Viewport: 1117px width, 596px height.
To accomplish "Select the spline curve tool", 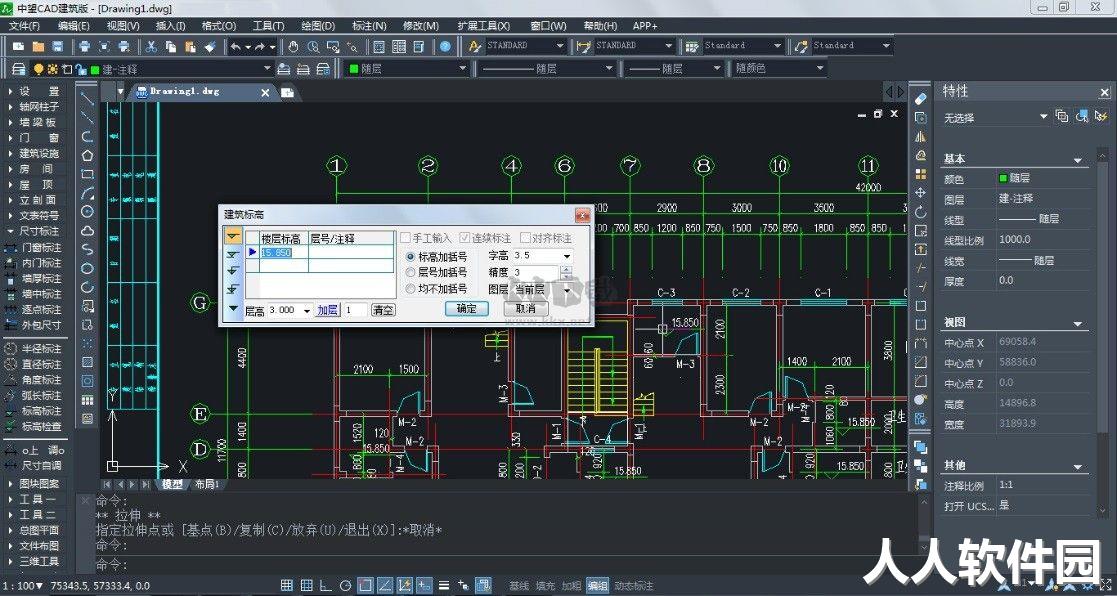I will tap(88, 249).
